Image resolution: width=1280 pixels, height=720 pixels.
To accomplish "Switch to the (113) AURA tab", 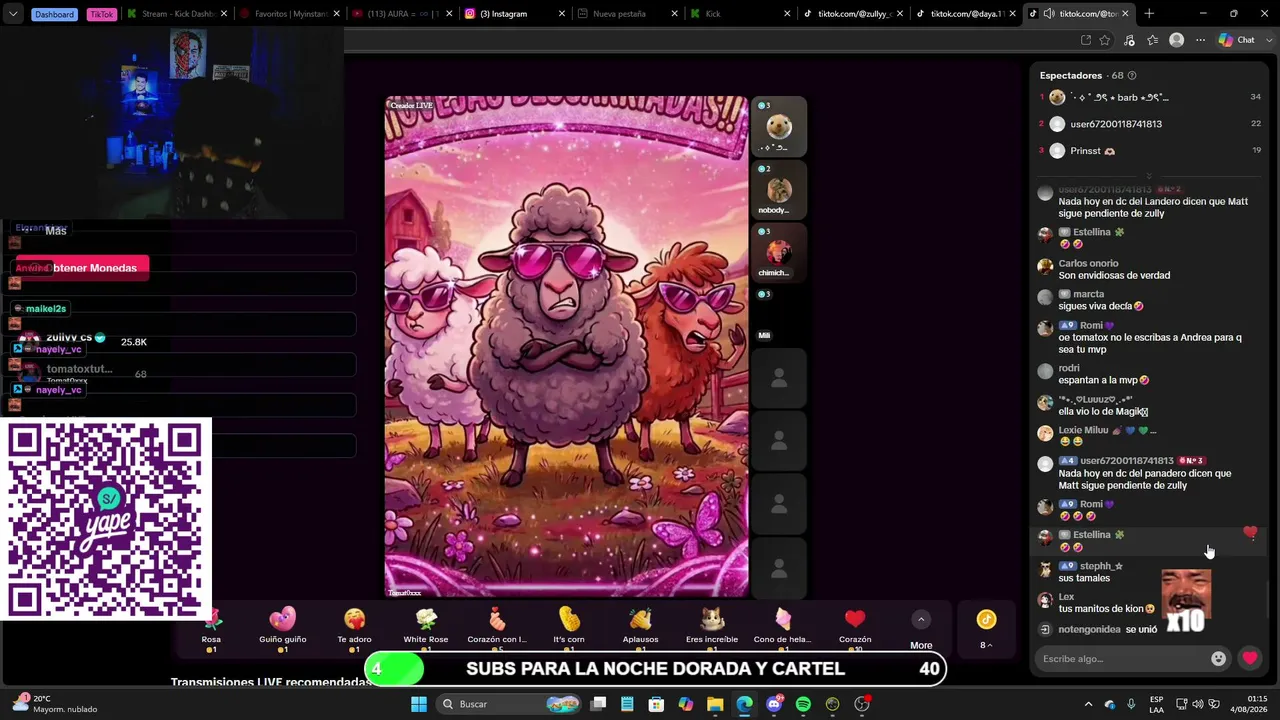I will (x=402, y=14).
